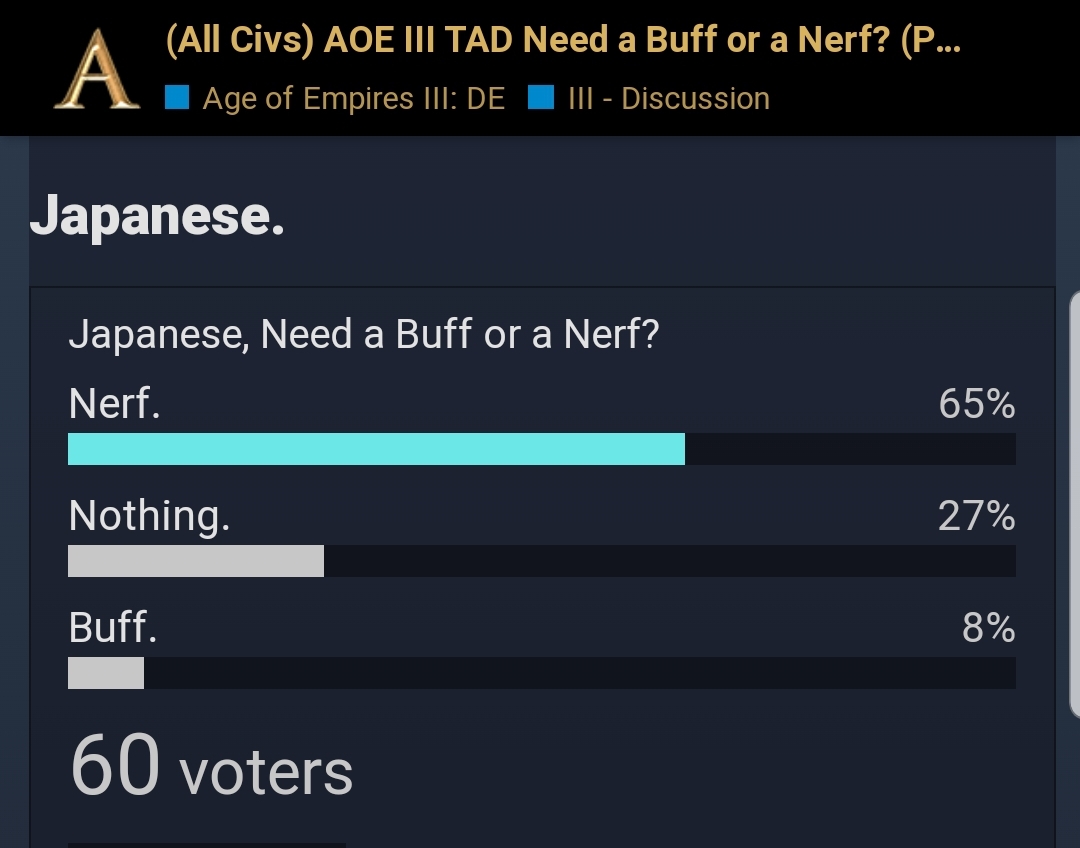Open the Age of Empires III: DE category
This screenshot has width=1080, height=848.
pos(353,98)
